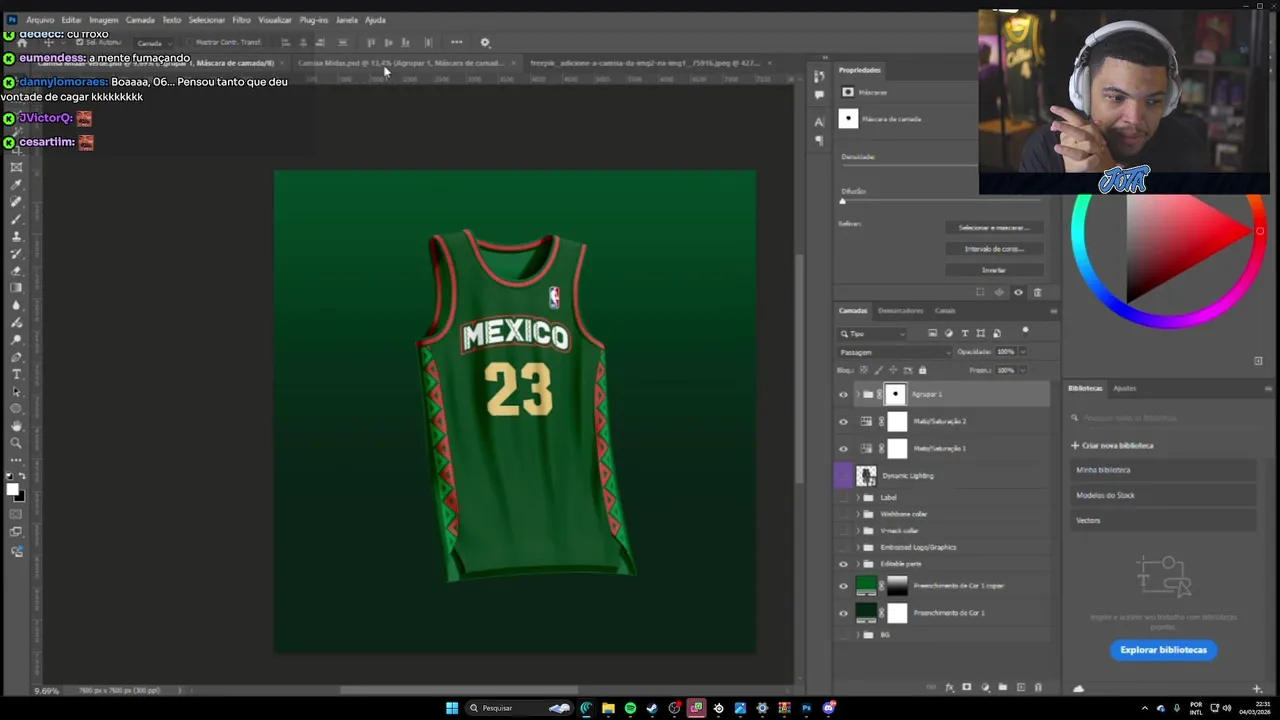Select the Eraser tool

point(16,270)
